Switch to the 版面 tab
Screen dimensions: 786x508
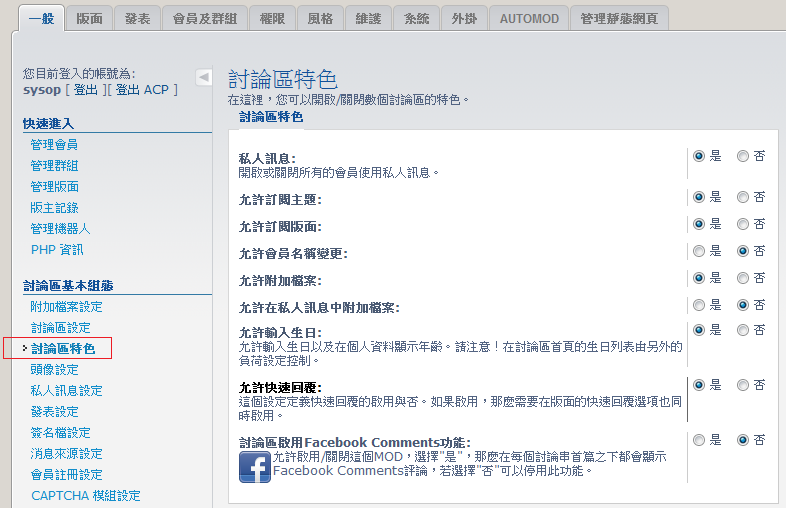[x=89, y=18]
